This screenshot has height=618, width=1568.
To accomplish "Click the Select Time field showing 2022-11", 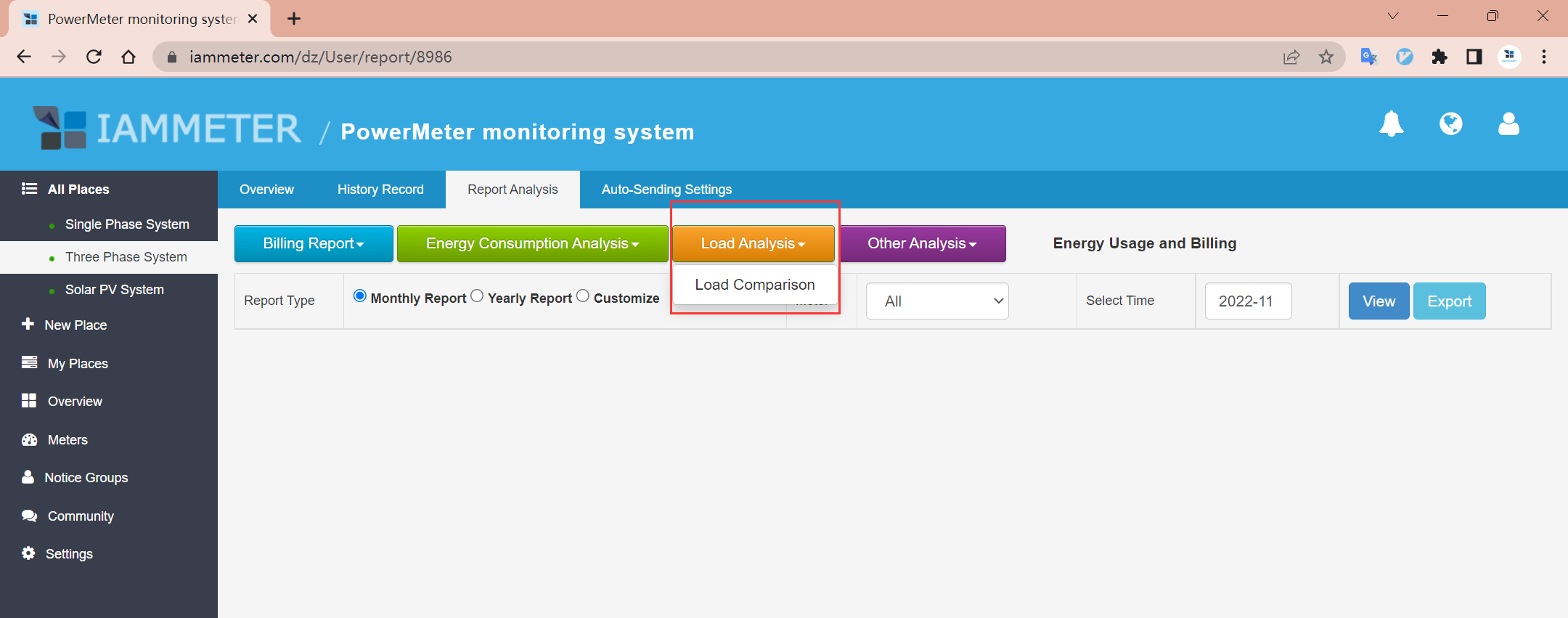I will click(x=1248, y=301).
